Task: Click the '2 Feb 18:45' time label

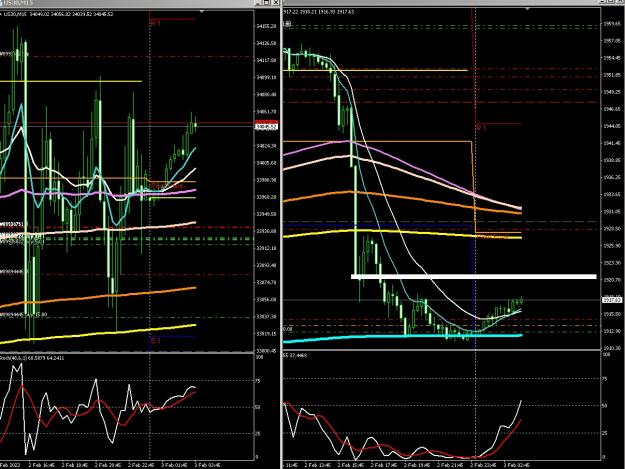Action: pos(76,465)
